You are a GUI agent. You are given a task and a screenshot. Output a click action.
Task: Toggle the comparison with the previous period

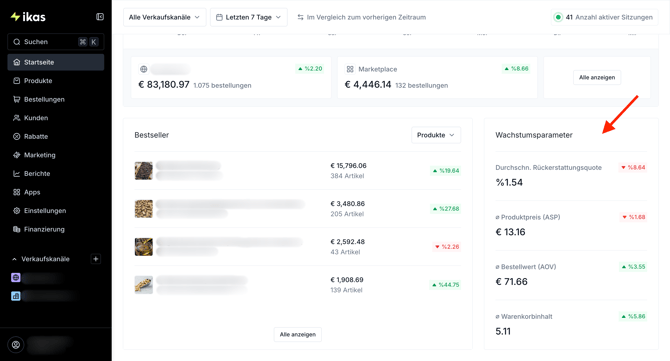tap(361, 17)
